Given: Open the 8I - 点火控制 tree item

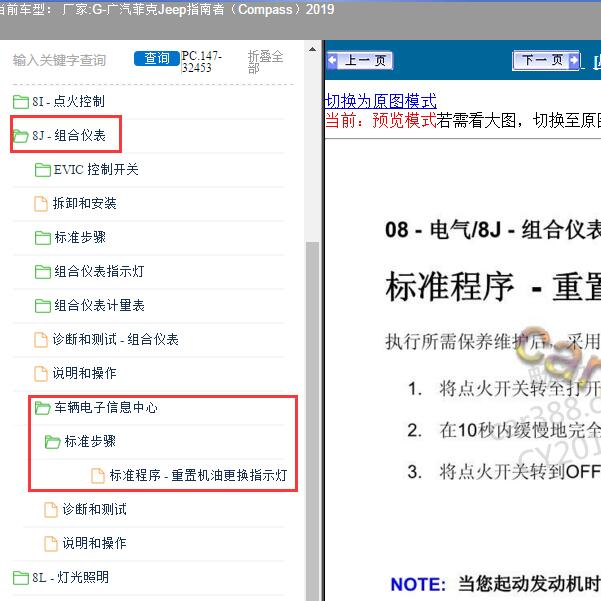Looking at the screenshot, I should 68,102.
